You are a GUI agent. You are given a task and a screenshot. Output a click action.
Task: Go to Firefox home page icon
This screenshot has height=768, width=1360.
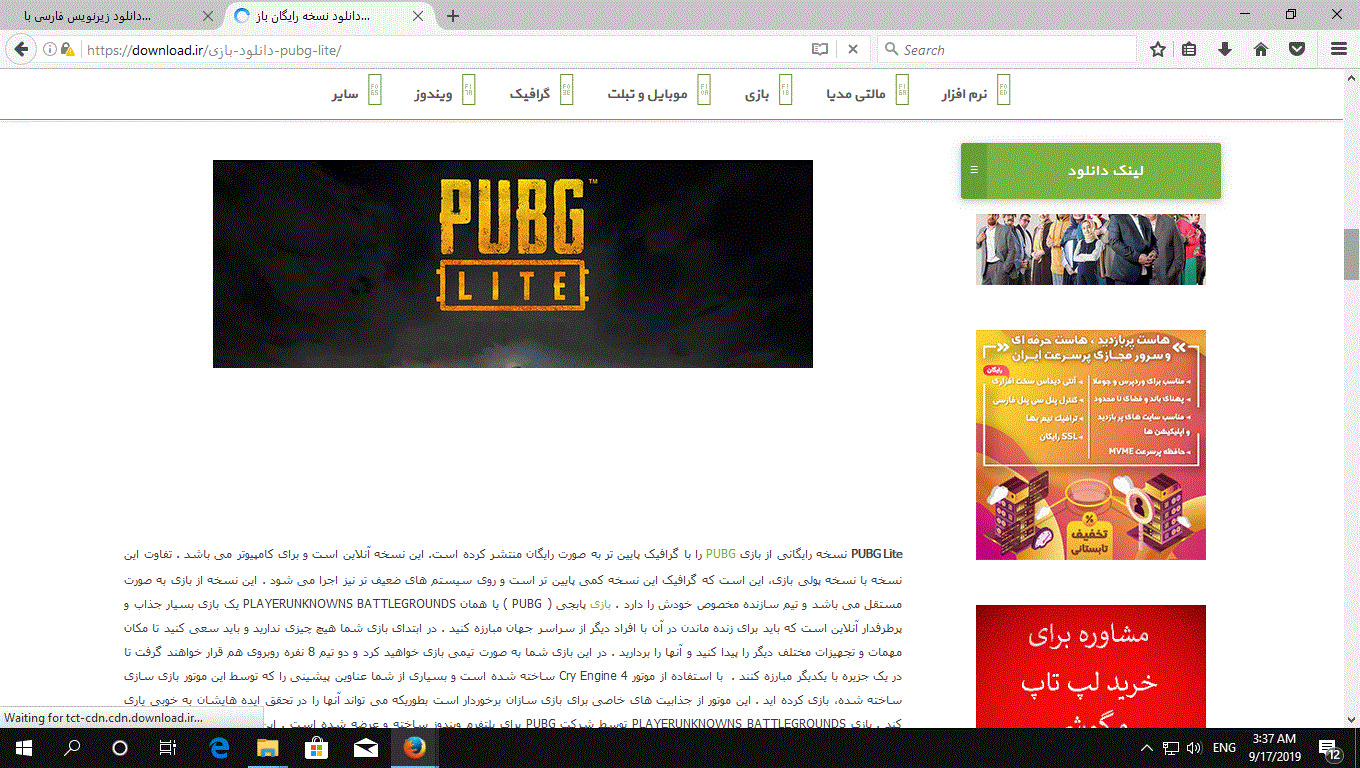(x=1261, y=49)
